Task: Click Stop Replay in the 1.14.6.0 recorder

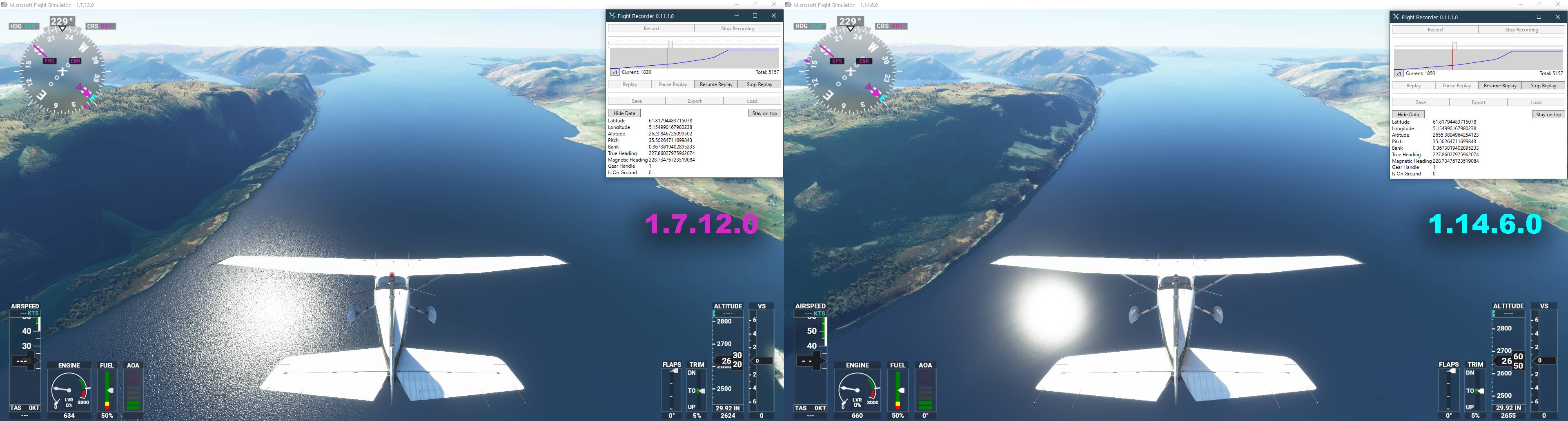Action: coord(1543,86)
